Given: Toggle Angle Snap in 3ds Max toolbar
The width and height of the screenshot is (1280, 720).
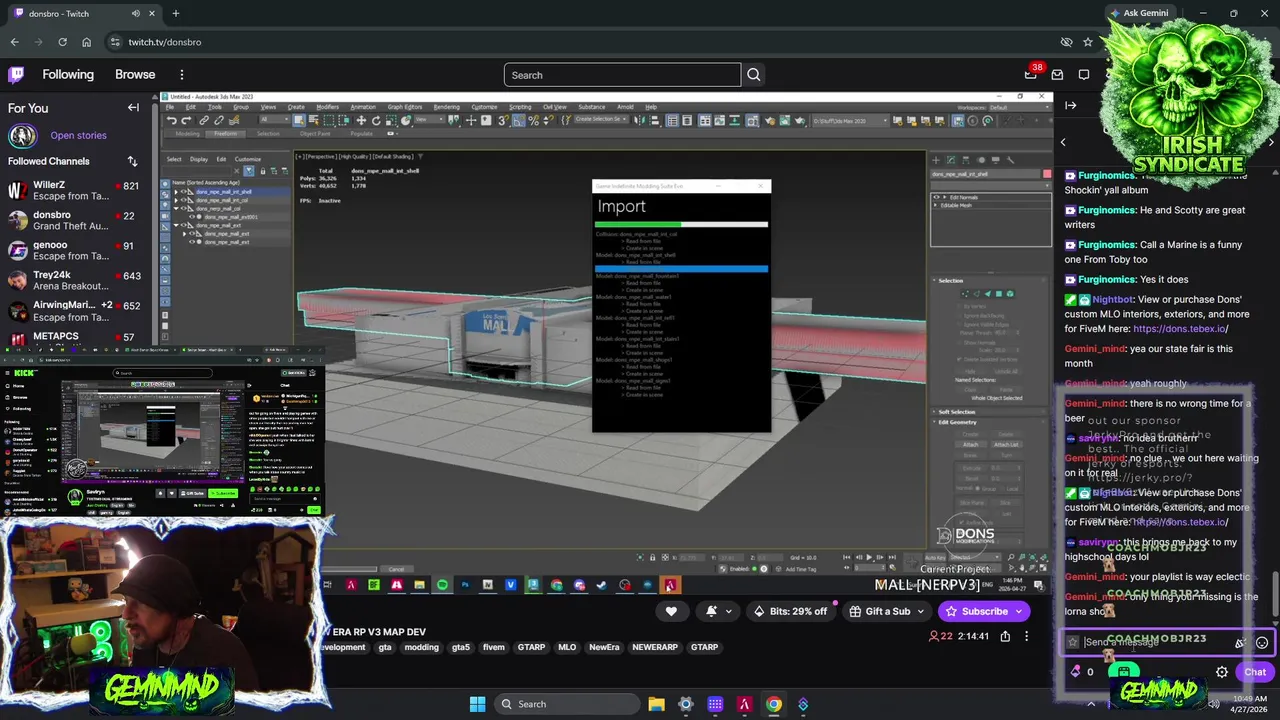Looking at the screenshot, I should click(518, 121).
